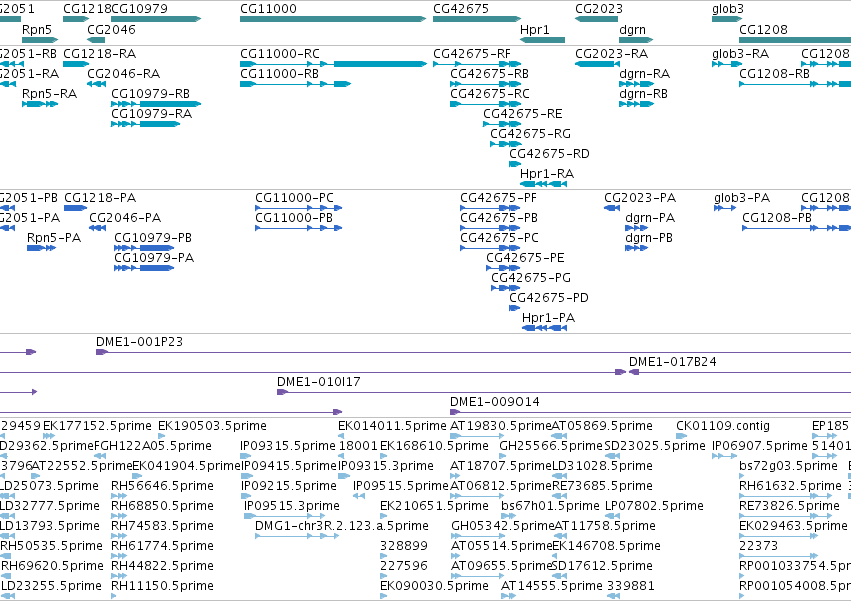This screenshot has height=601, width=851.
Task: Select the dgrn-RB transcript
Action: [x=636, y=104]
